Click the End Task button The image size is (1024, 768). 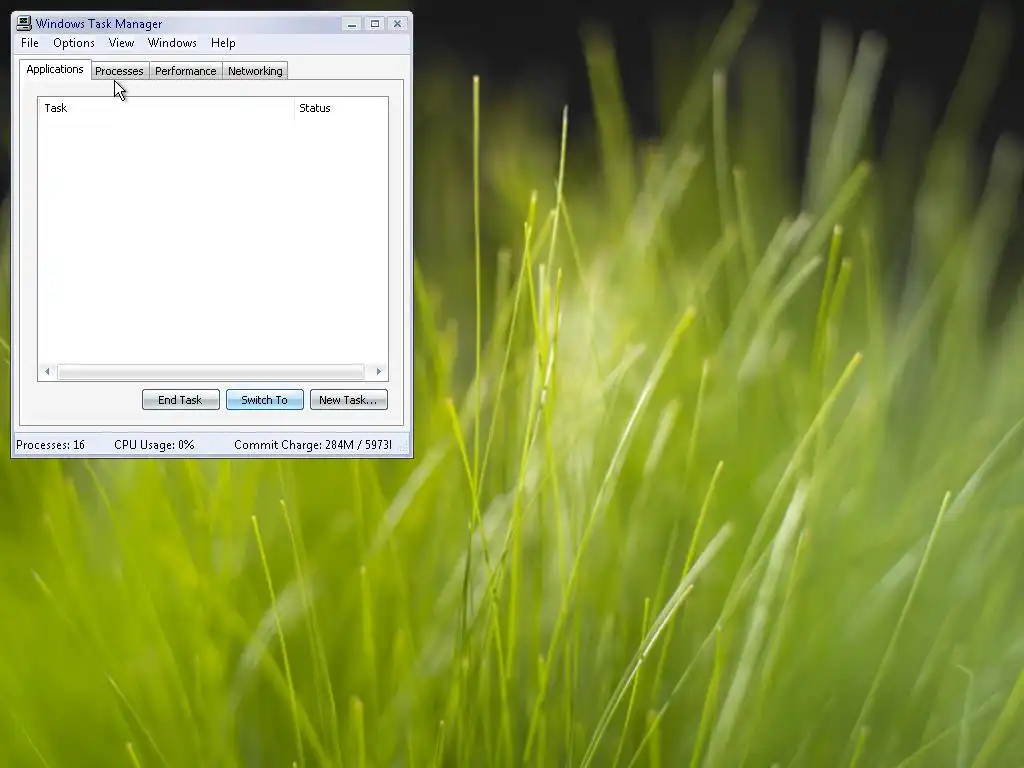tap(180, 400)
